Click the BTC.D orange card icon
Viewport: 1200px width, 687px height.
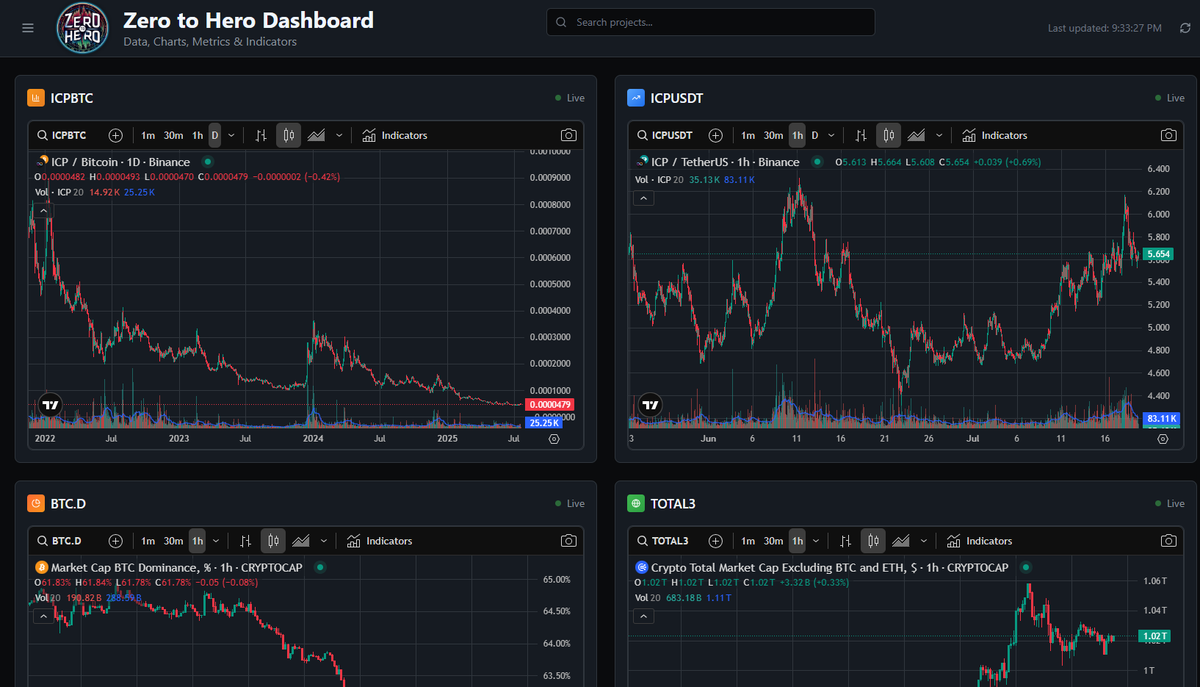pyautogui.click(x=36, y=504)
